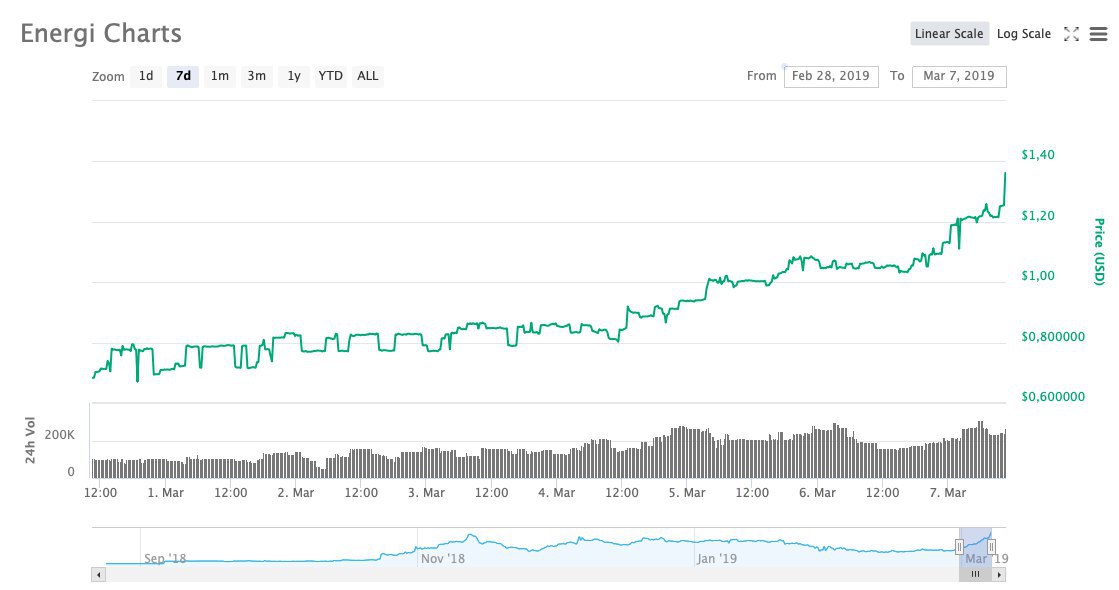Click the 7. Mar date label

pos(948,492)
